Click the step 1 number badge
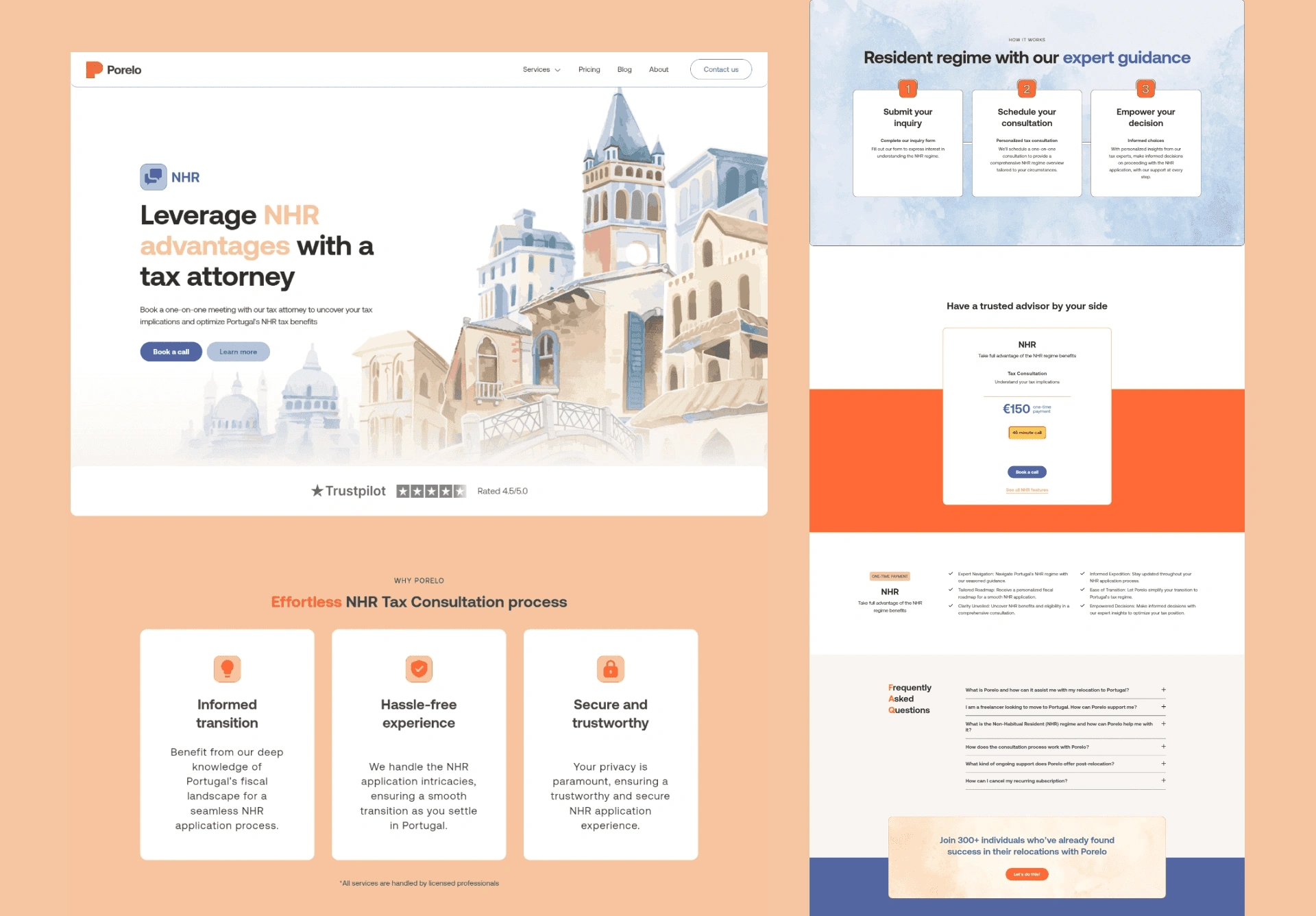 [x=907, y=89]
